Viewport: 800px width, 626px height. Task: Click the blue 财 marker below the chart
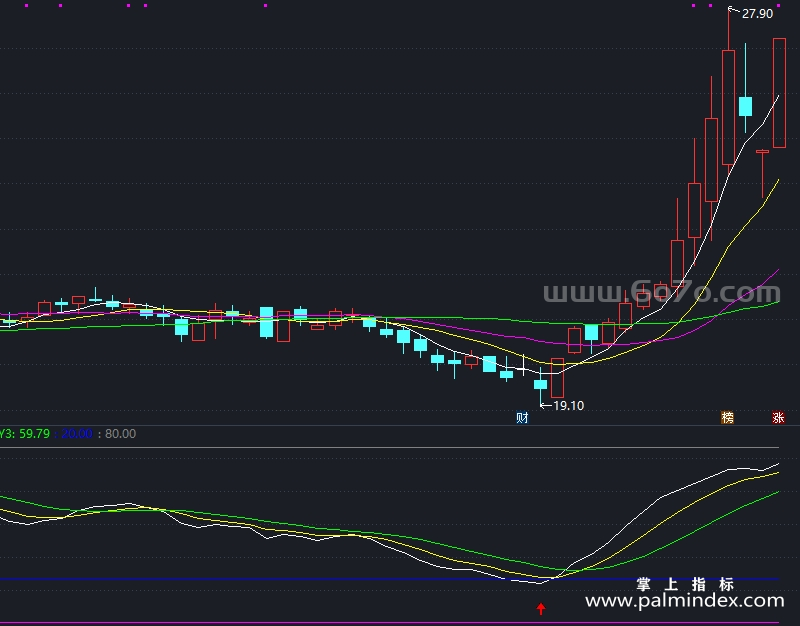click(x=522, y=418)
